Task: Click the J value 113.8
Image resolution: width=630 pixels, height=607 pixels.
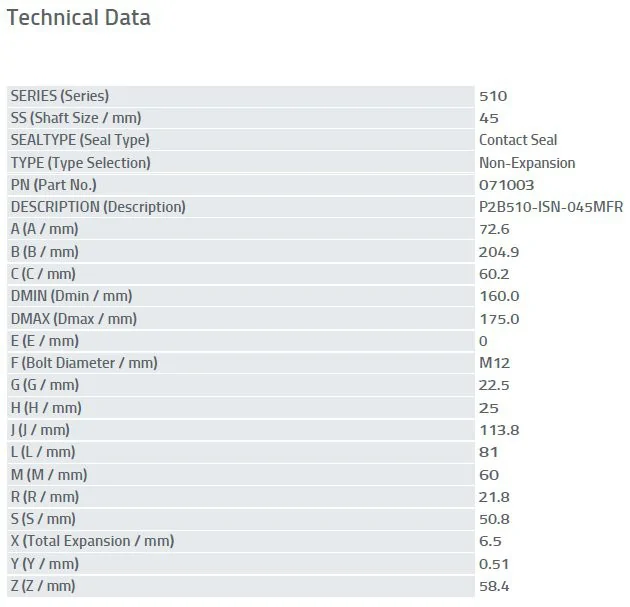Action: click(498, 430)
